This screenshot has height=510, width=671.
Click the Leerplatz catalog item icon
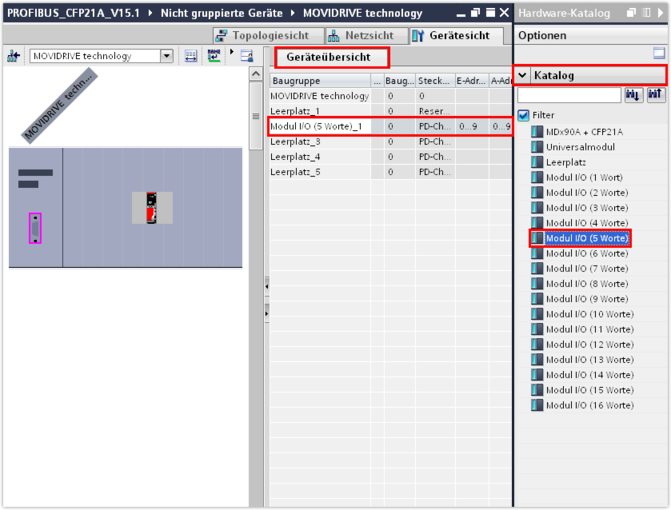pyautogui.click(x=537, y=162)
